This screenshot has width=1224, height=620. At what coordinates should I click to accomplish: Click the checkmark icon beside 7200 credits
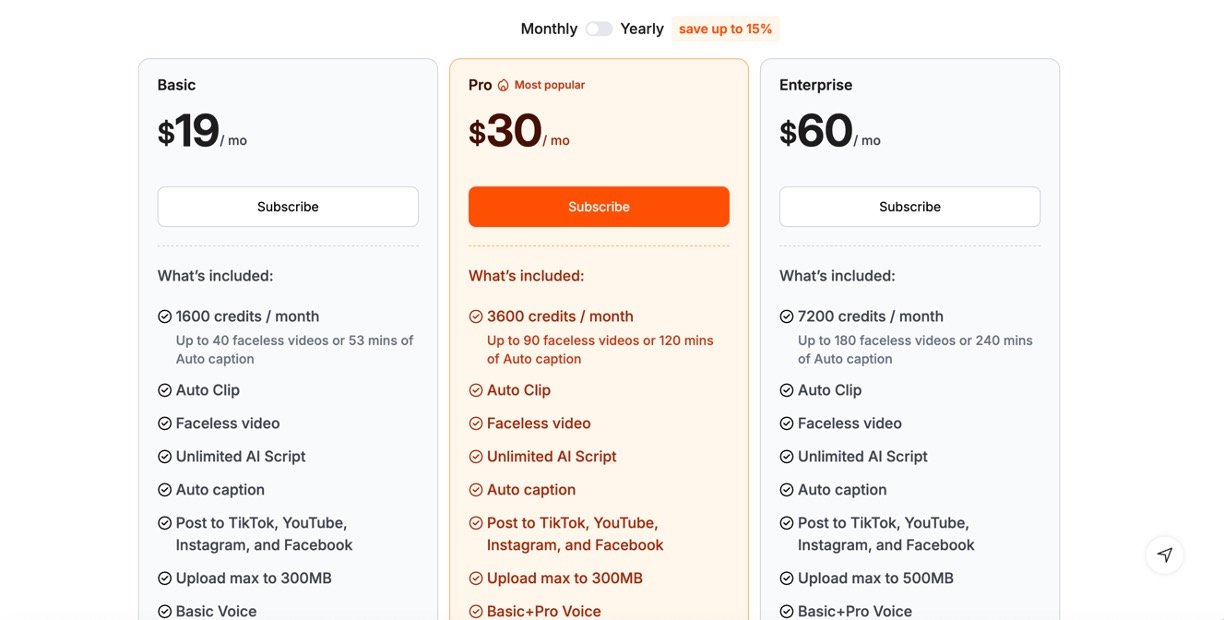click(787, 316)
